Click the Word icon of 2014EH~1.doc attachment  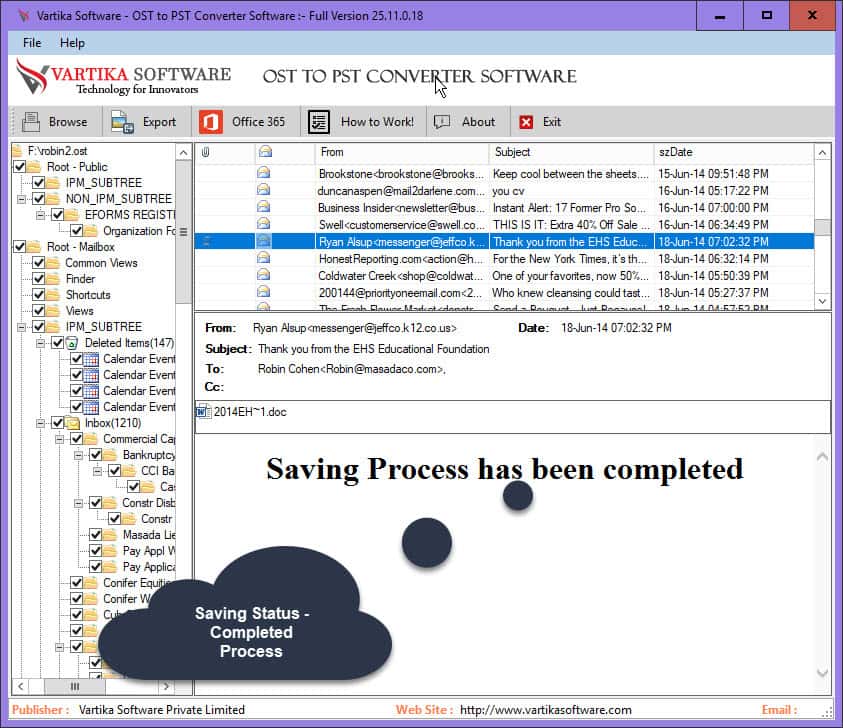[x=203, y=412]
